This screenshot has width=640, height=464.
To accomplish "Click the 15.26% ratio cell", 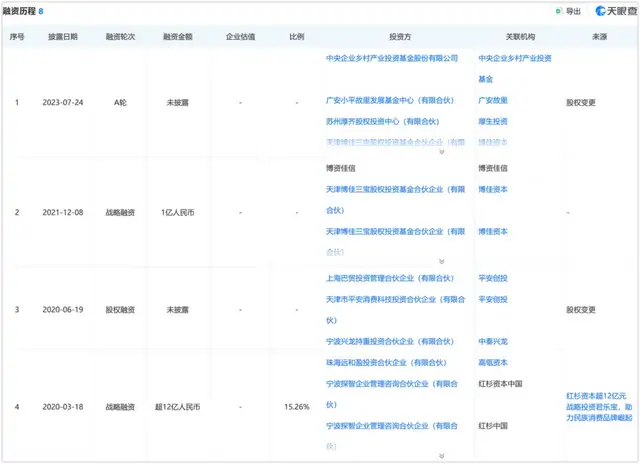I will coord(296,407).
